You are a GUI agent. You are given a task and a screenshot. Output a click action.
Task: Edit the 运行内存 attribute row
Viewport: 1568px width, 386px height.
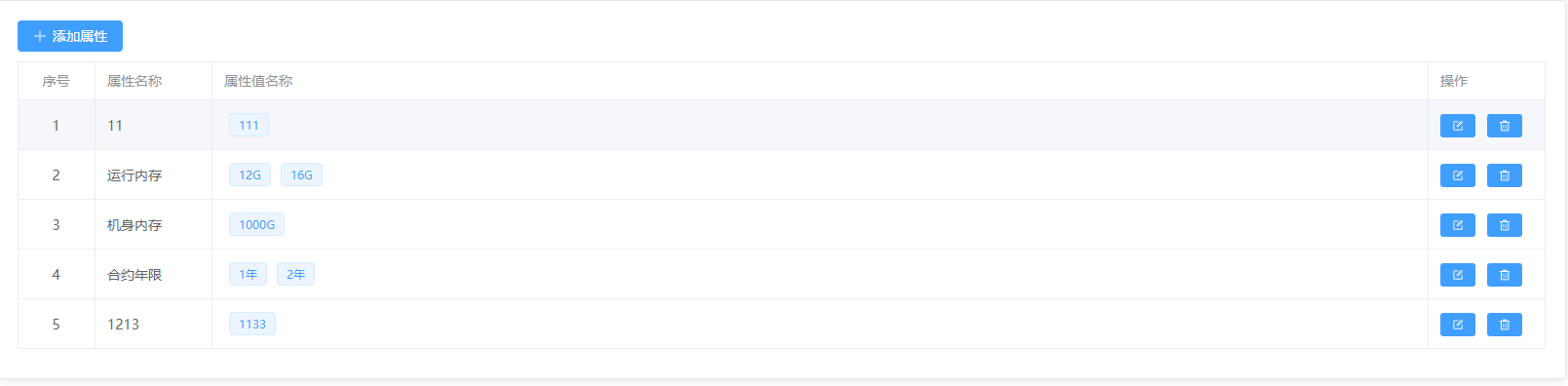pos(1457,175)
